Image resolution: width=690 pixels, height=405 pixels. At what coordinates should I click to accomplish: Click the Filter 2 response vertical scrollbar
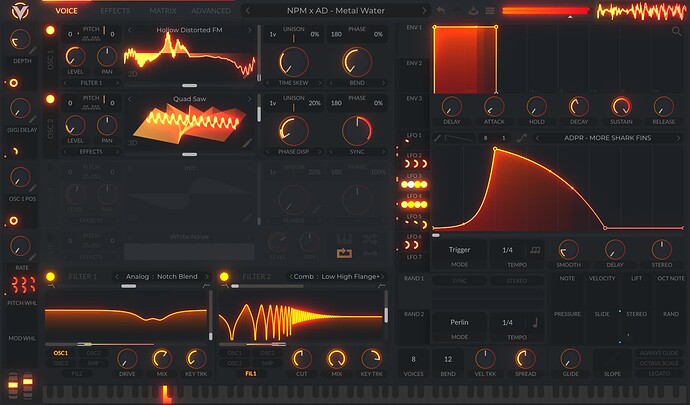386,315
